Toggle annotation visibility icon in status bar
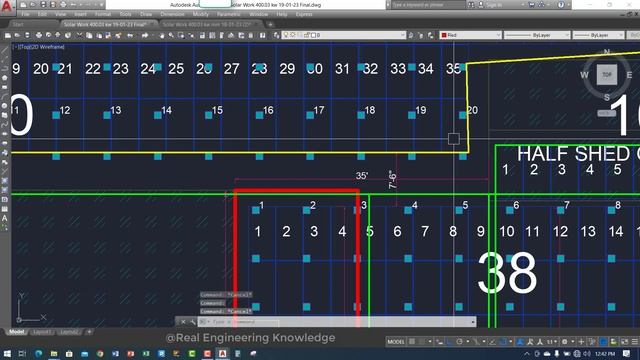The width and height of the screenshot is (640, 360). point(520,342)
